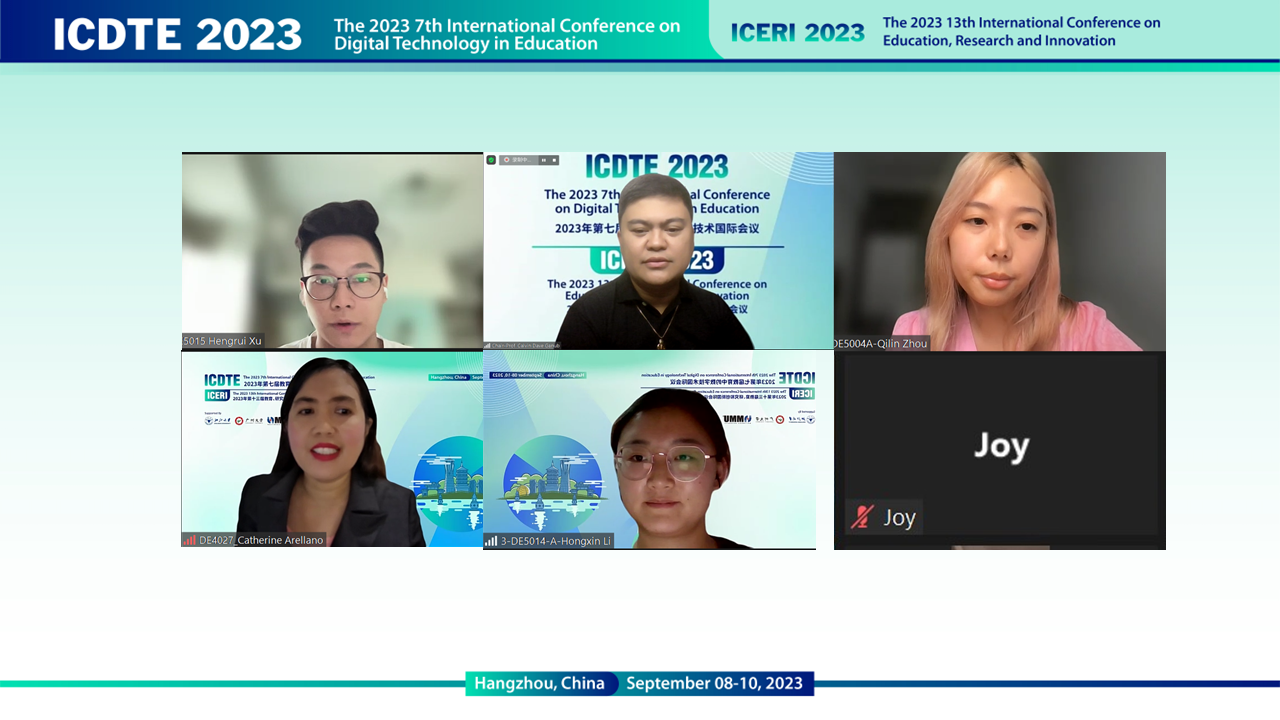Screen dimensions: 1280x720
Task: Pause the meeting recording
Action: coord(544,160)
